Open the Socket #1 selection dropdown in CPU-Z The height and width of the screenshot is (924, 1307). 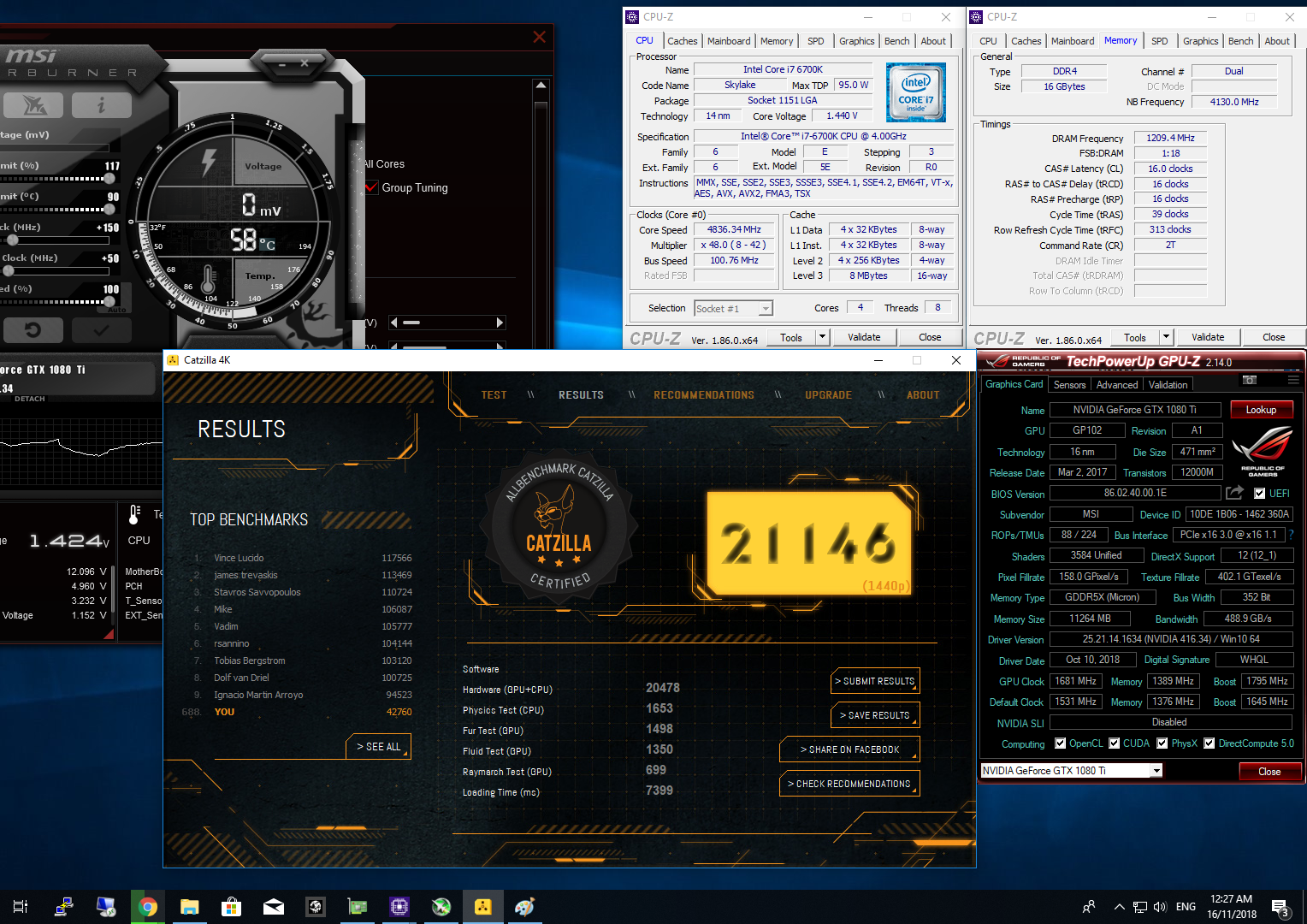pos(766,308)
